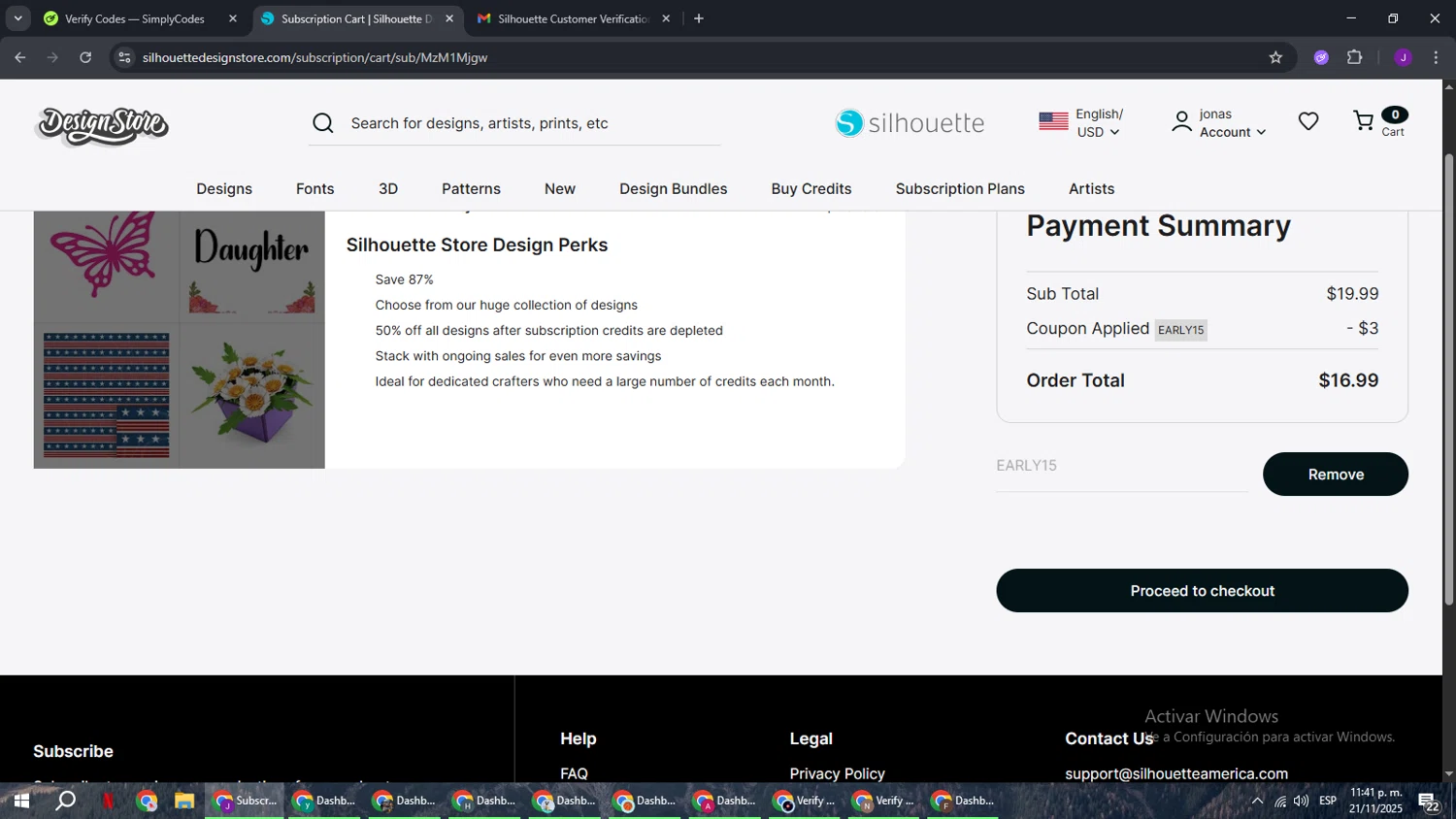Open the Patterns menu
The image size is (1456, 819).
pos(471,188)
